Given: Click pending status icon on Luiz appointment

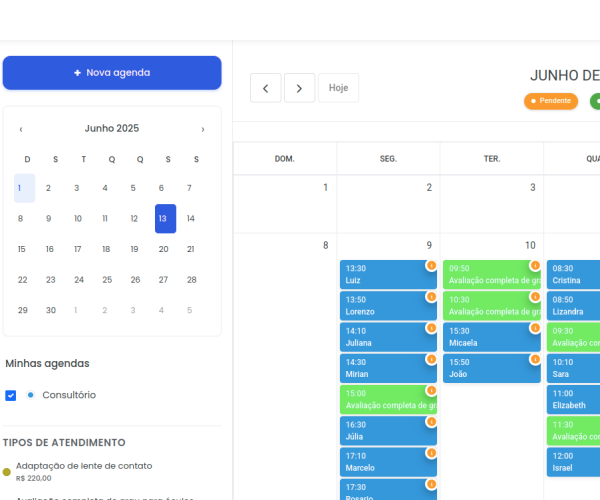Looking at the screenshot, I should pos(431,265).
